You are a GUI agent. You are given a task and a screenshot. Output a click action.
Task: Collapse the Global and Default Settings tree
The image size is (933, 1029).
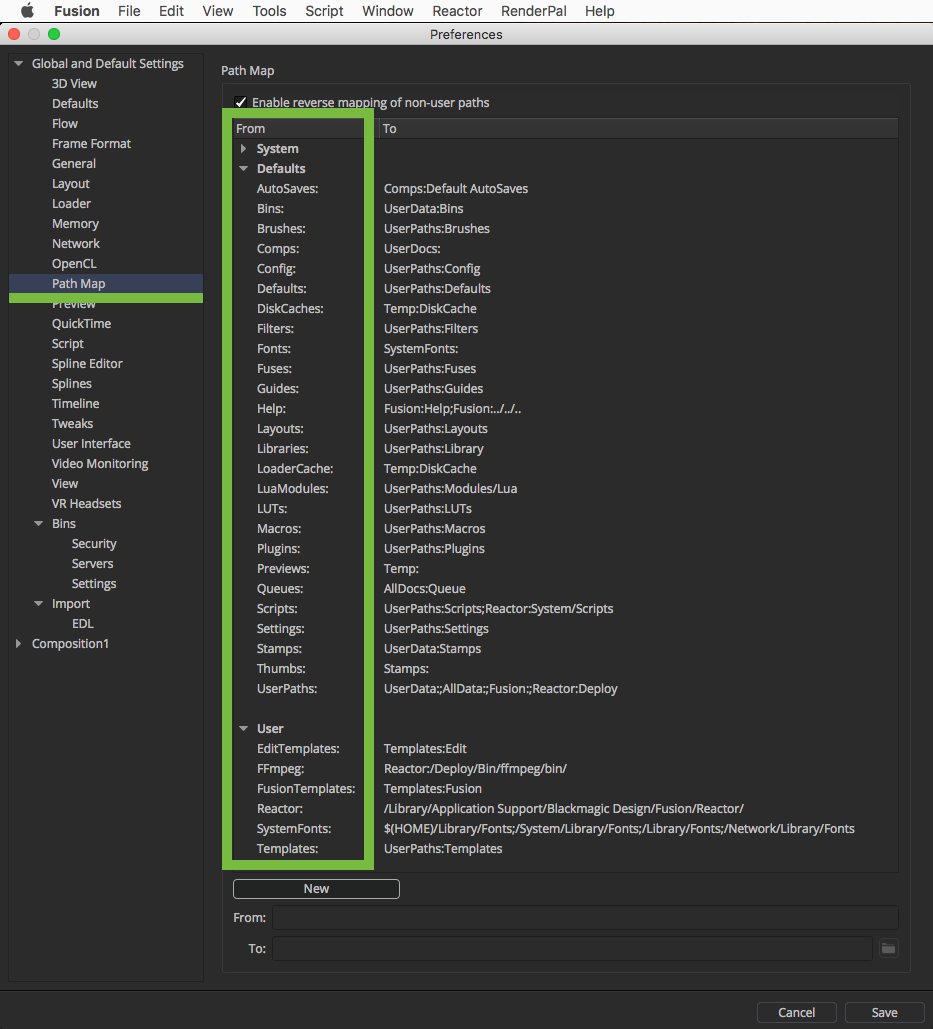coord(18,64)
